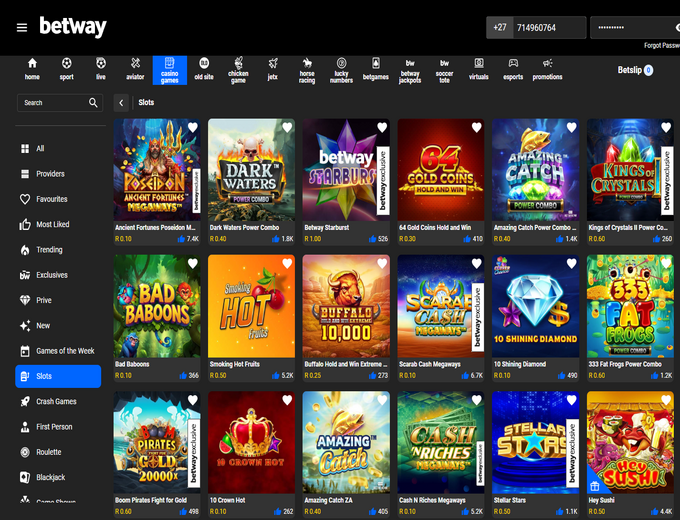Open horse racing section

click(x=307, y=70)
